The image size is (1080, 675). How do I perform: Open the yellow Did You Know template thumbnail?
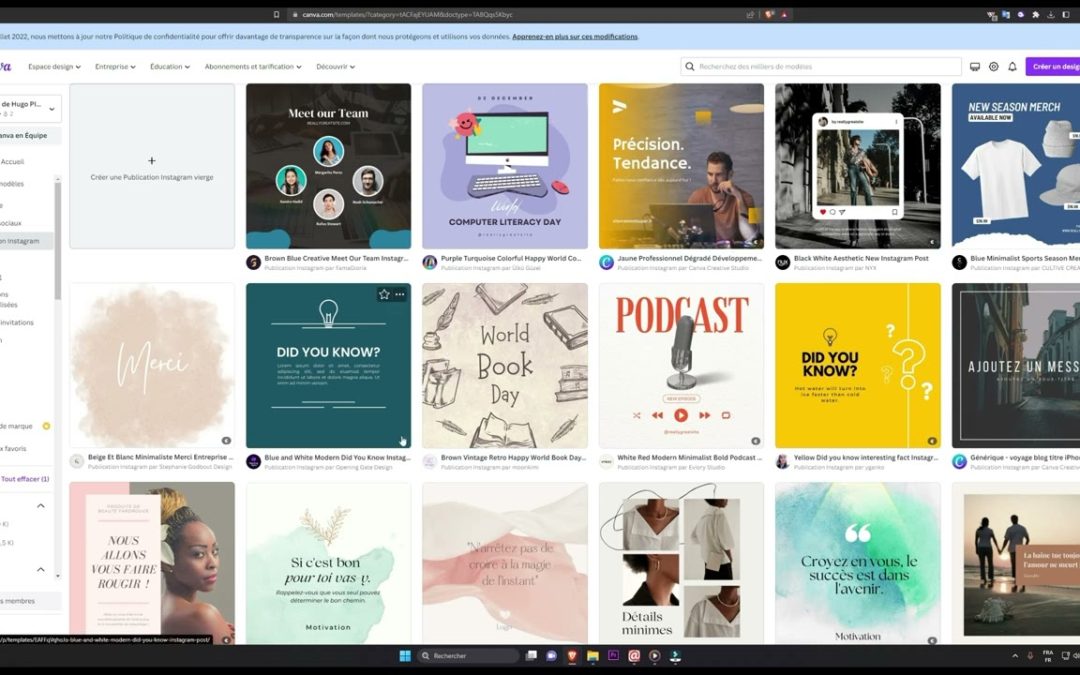tap(858, 366)
